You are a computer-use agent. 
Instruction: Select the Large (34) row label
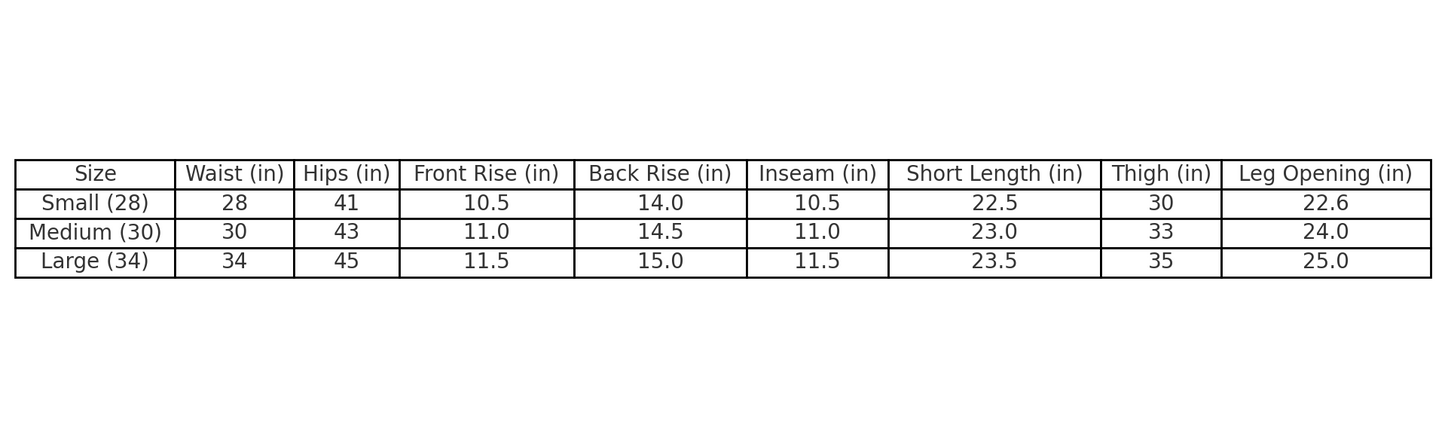point(95,261)
